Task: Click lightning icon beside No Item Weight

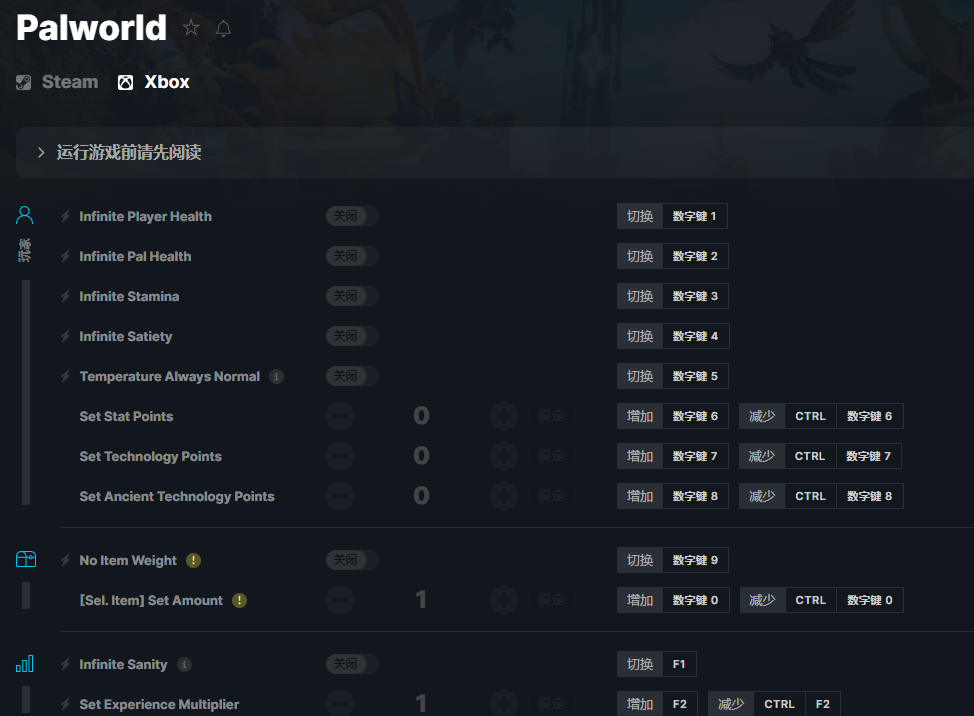Action: [x=66, y=560]
